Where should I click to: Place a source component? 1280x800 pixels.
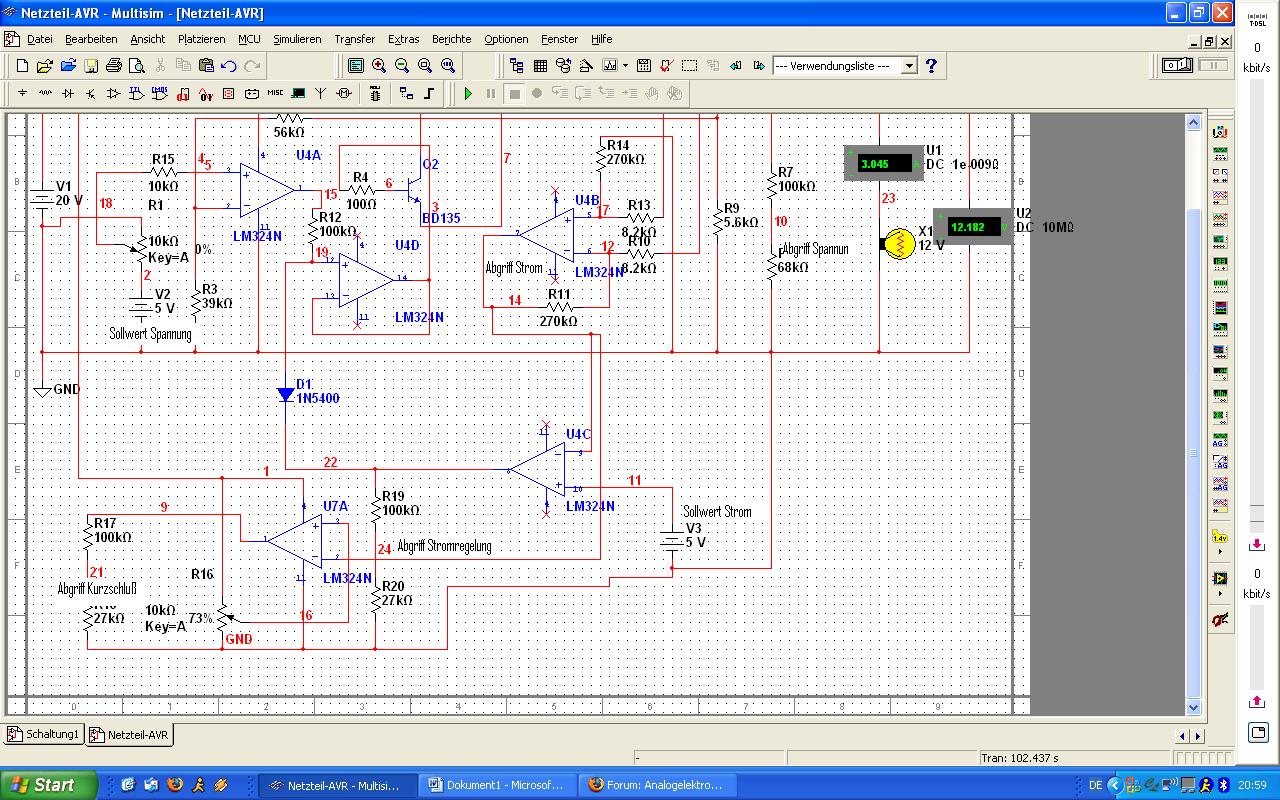pyautogui.click(x=22, y=93)
